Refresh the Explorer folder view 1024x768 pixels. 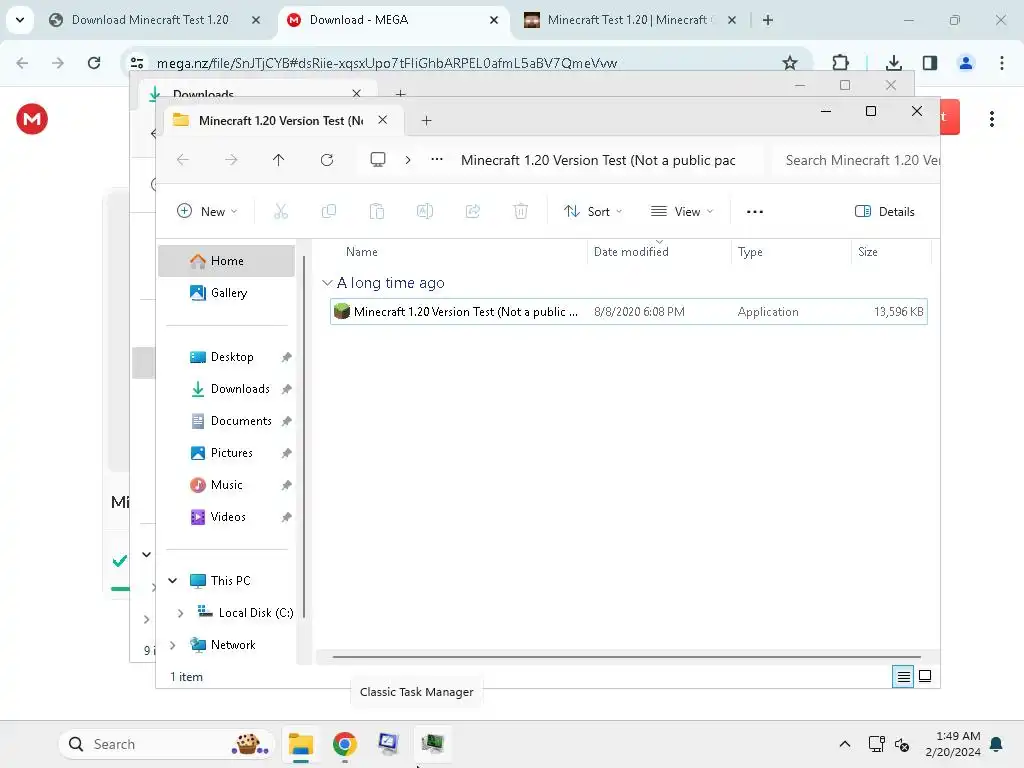tap(327, 160)
